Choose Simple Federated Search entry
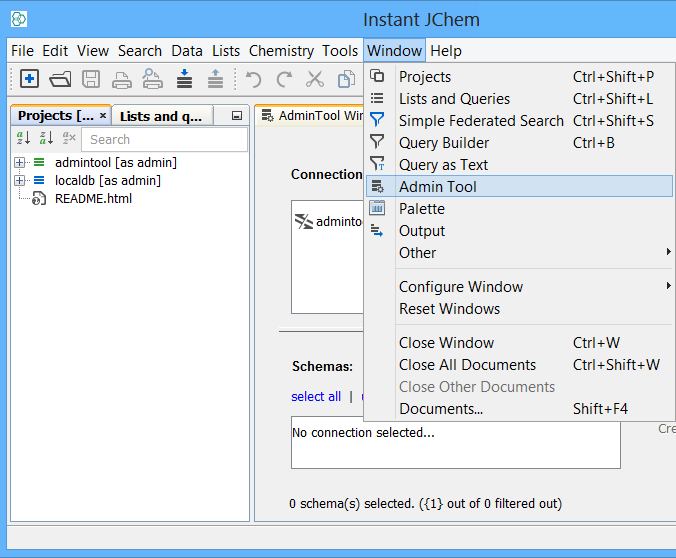Image resolution: width=676 pixels, height=558 pixels. point(520,121)
